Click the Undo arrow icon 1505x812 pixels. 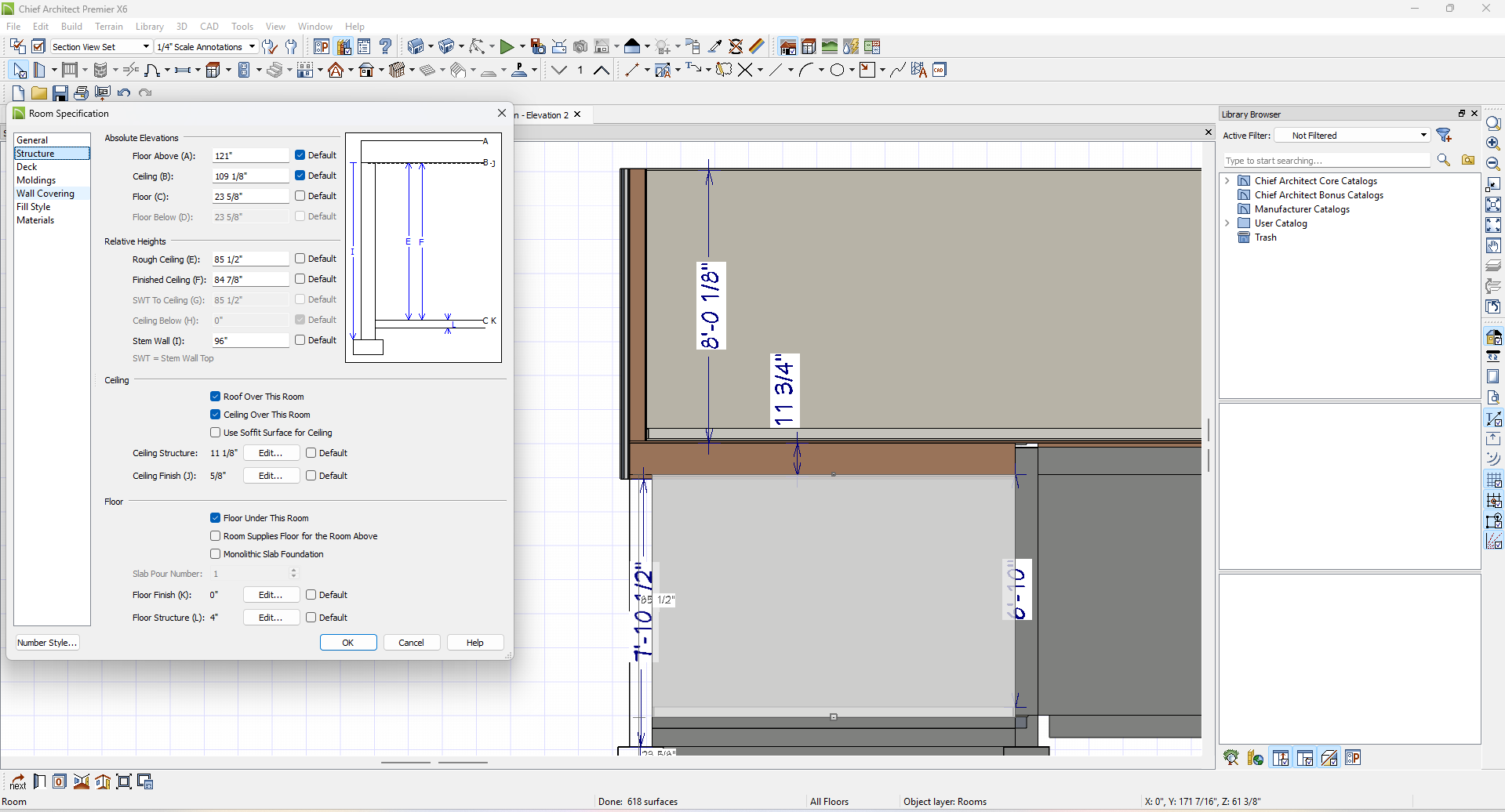(x=124, y=93)
